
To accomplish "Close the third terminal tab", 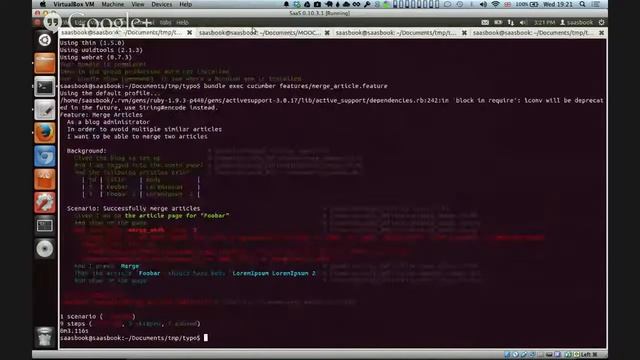I will tap(464, 33).
